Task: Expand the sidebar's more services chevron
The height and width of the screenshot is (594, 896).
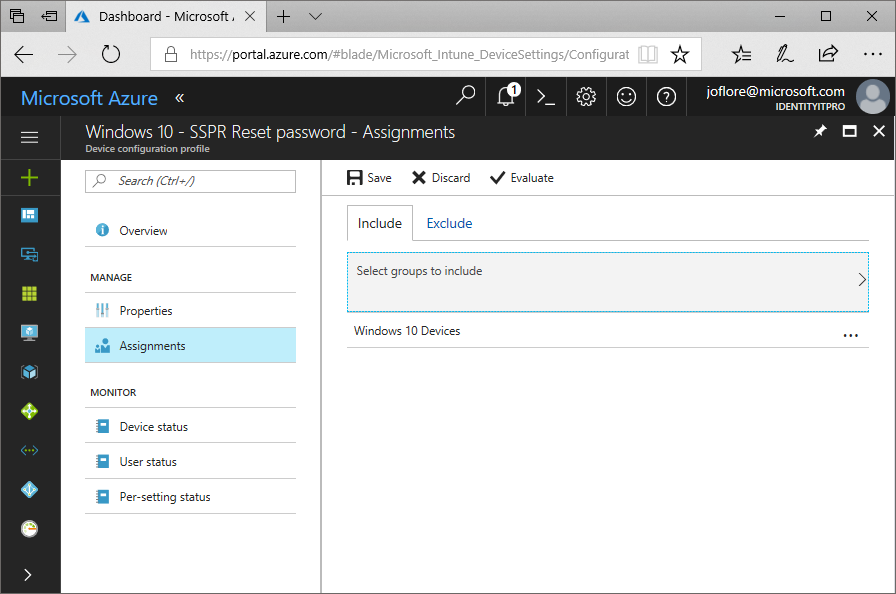Action: 28,575
